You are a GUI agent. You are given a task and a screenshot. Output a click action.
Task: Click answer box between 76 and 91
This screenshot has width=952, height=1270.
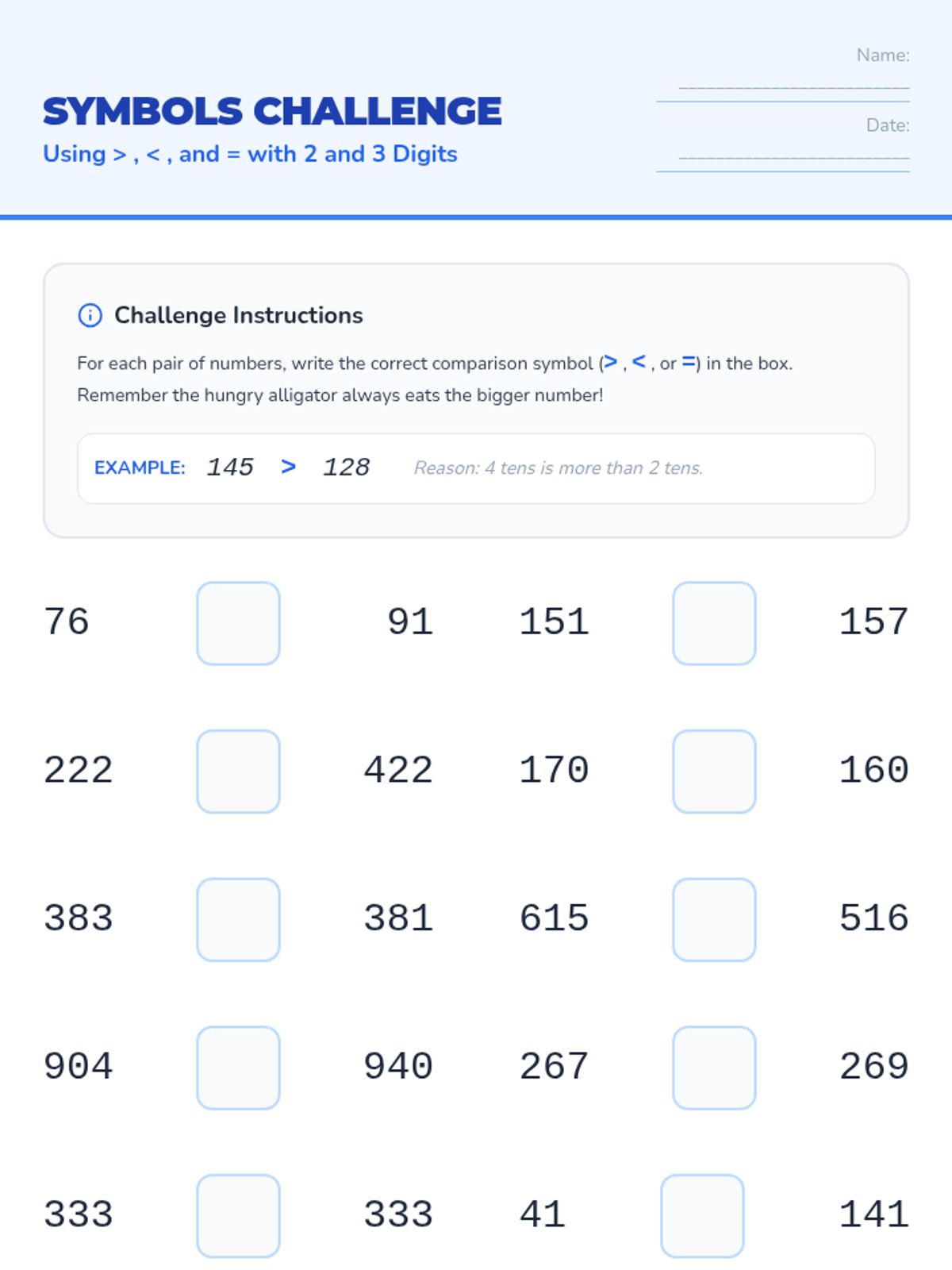[x=238, y=623]
